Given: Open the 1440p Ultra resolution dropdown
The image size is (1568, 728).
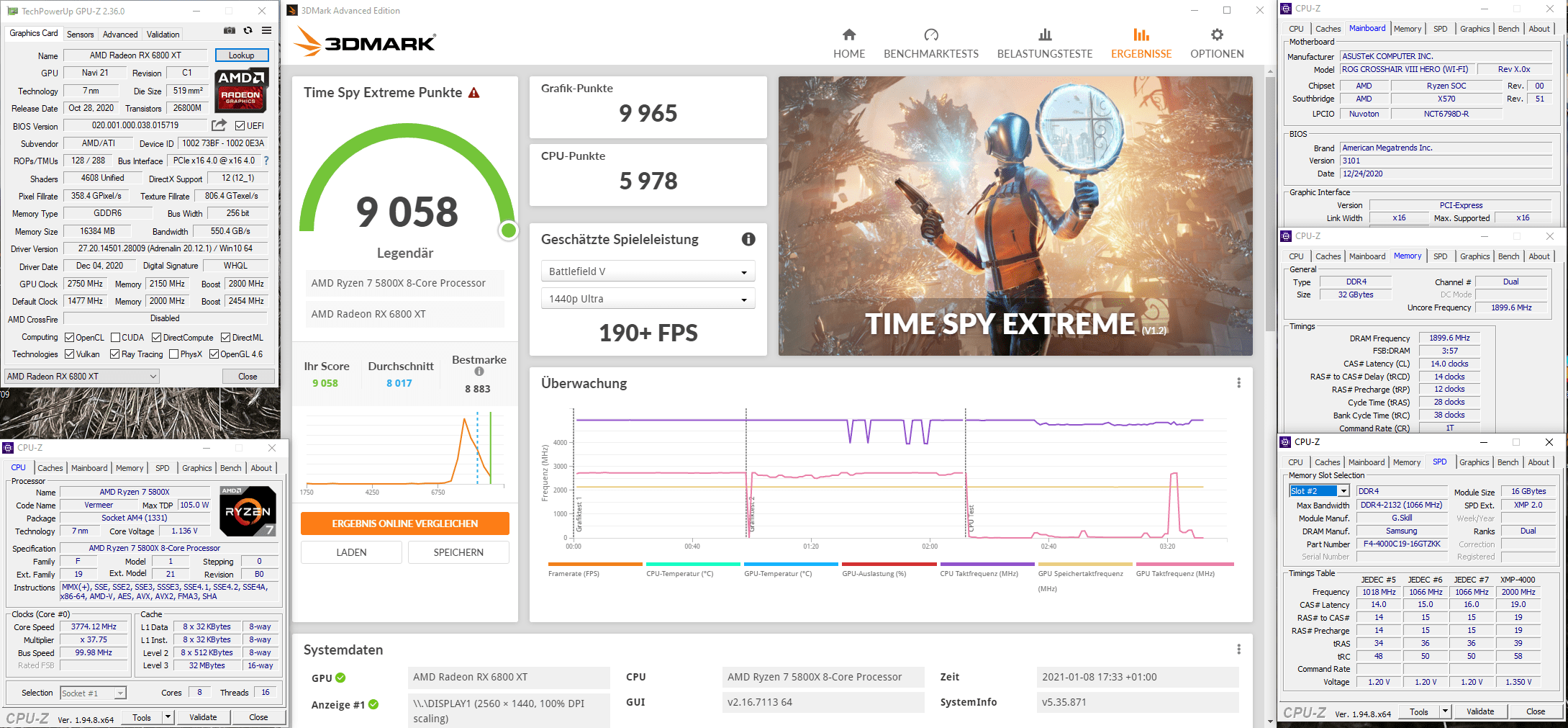Looking at the screenshot, I should (x=648, y=299).
